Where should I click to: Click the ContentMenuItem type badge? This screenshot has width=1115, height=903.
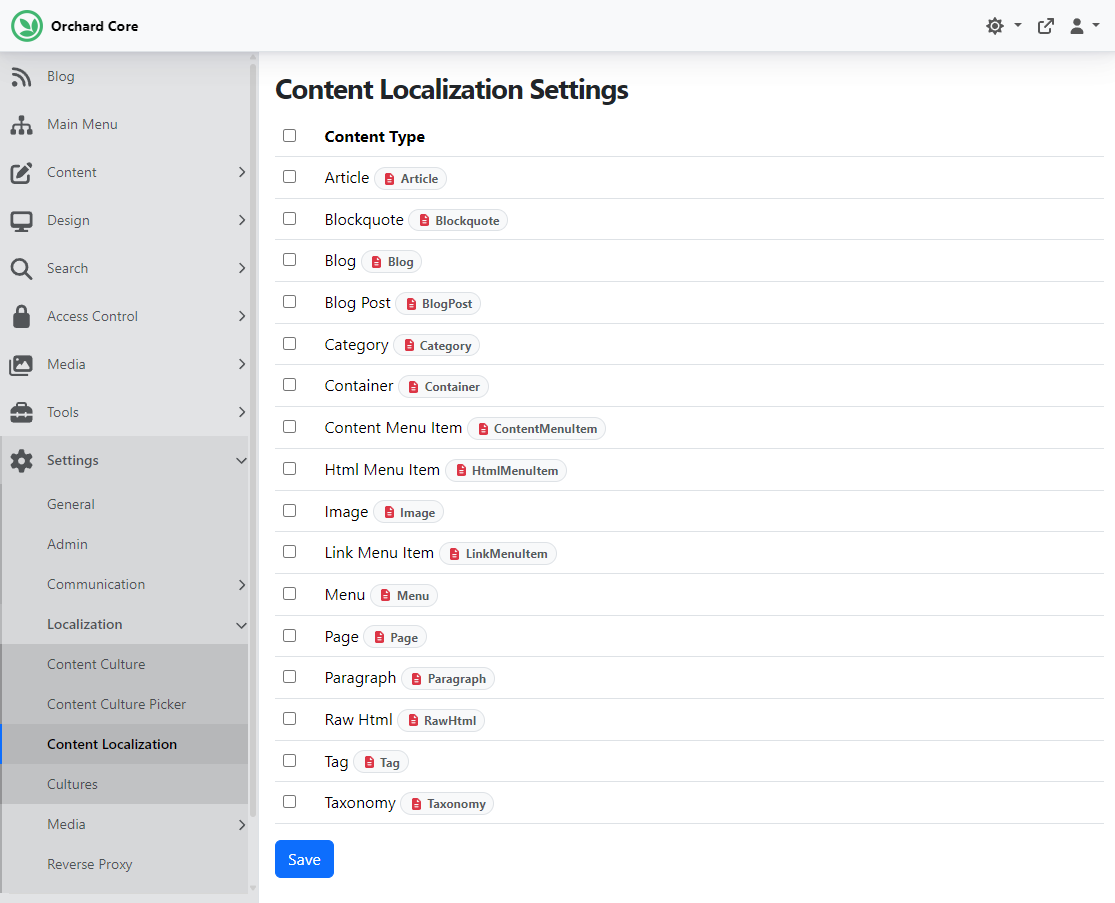(x=537, y=429)
